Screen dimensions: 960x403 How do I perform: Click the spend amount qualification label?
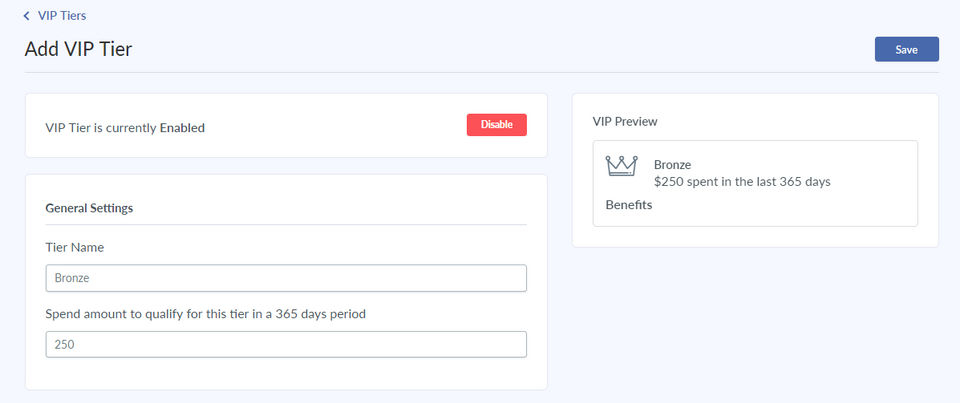[206, 313]
